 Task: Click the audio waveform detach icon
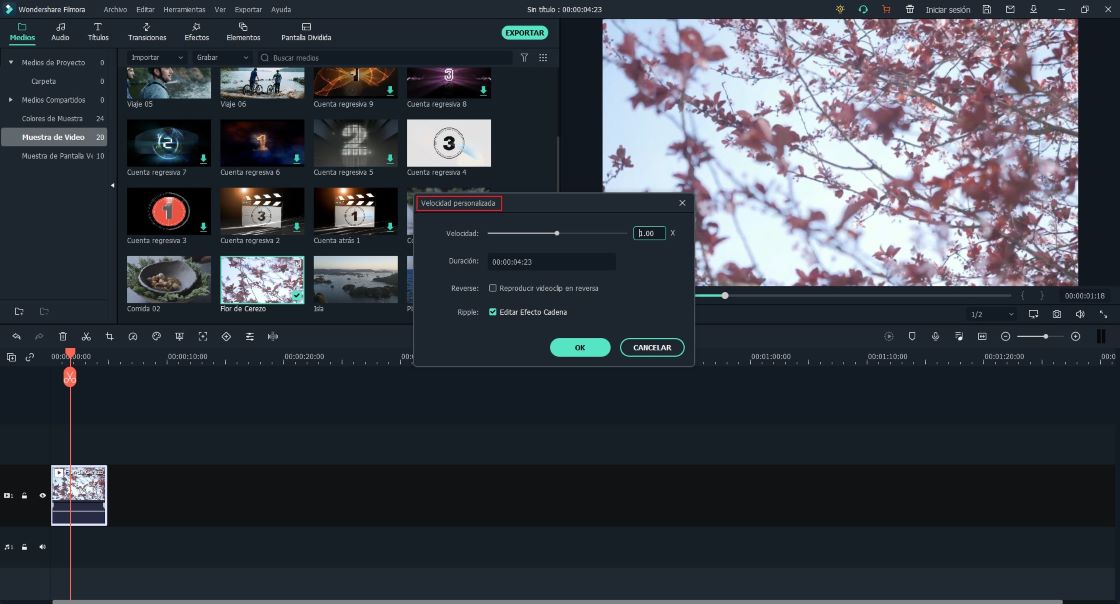click(x=273, y=336)
